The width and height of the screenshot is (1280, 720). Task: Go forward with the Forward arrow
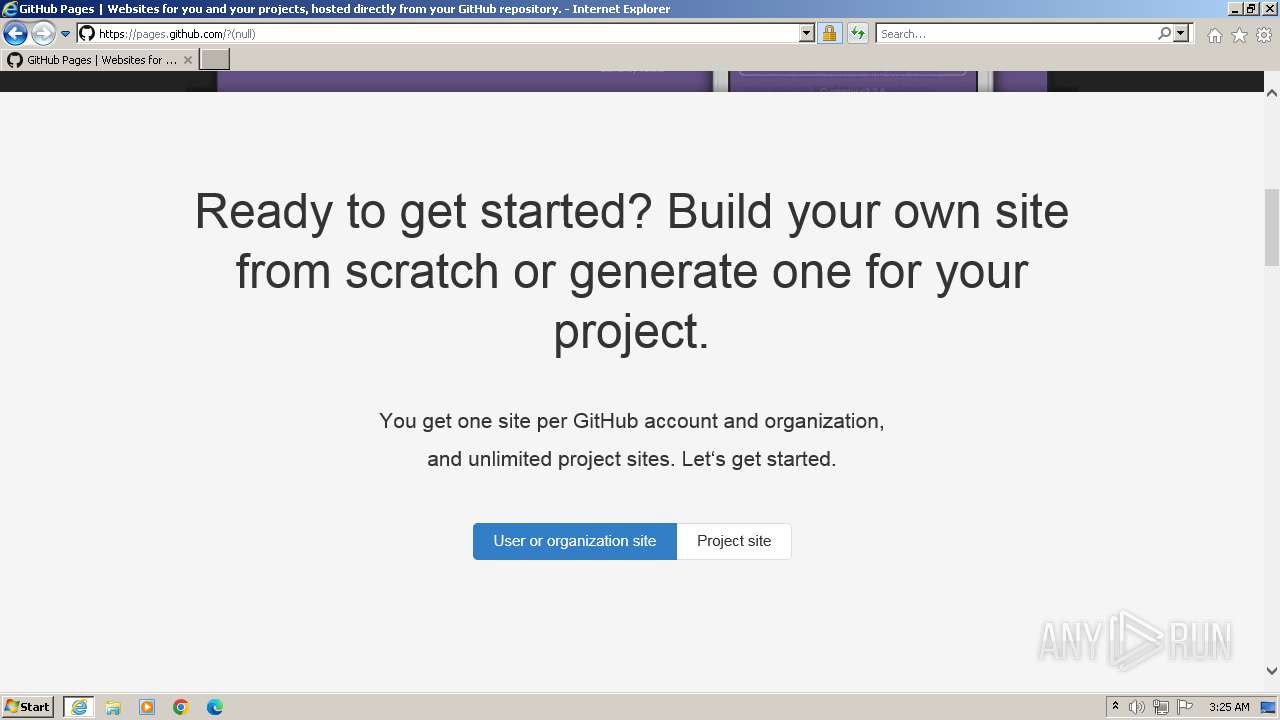tap(43, 33)
